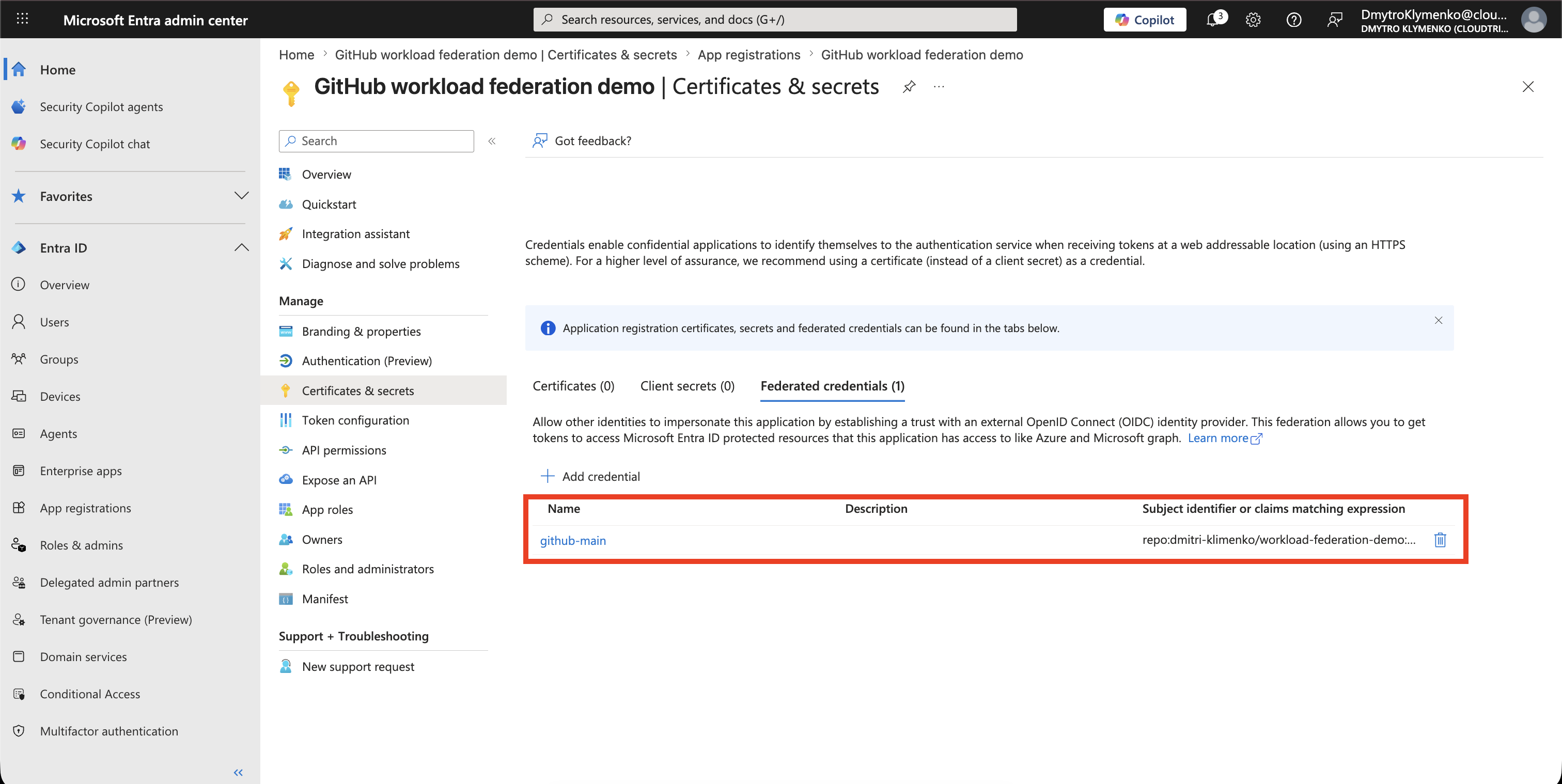
Task: Click Add credential
Action: tap(589, 476)
